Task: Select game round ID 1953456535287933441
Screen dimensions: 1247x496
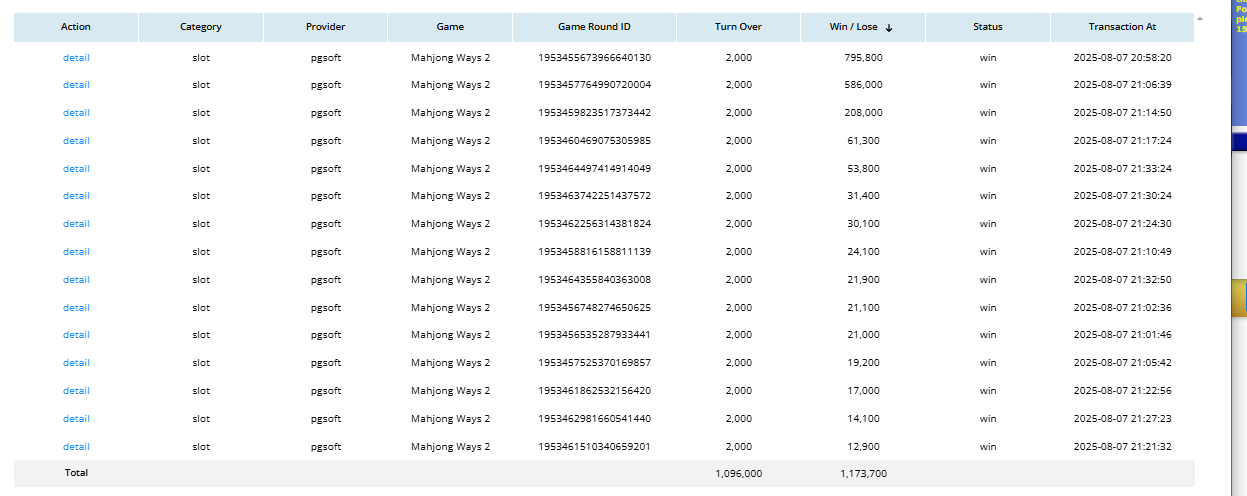Action: click(x=594, y=335)
